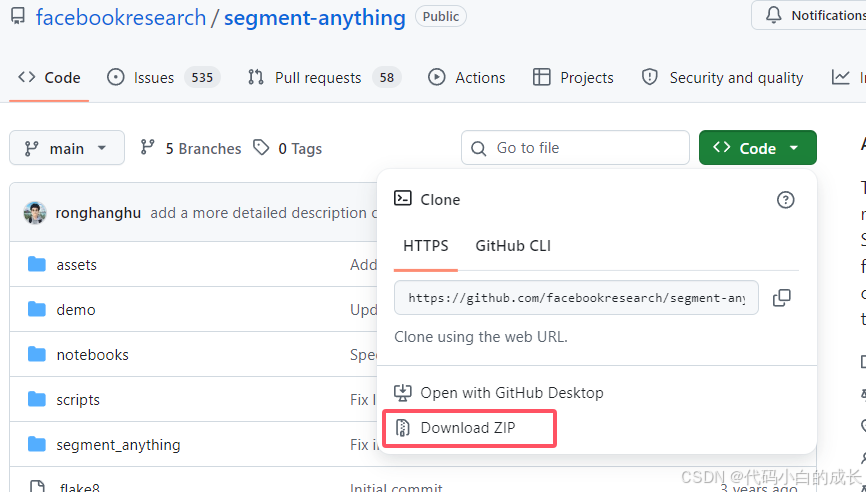Go to the Actions tab
This screenshot has height=492, width=866.
(x=467, y=77)
